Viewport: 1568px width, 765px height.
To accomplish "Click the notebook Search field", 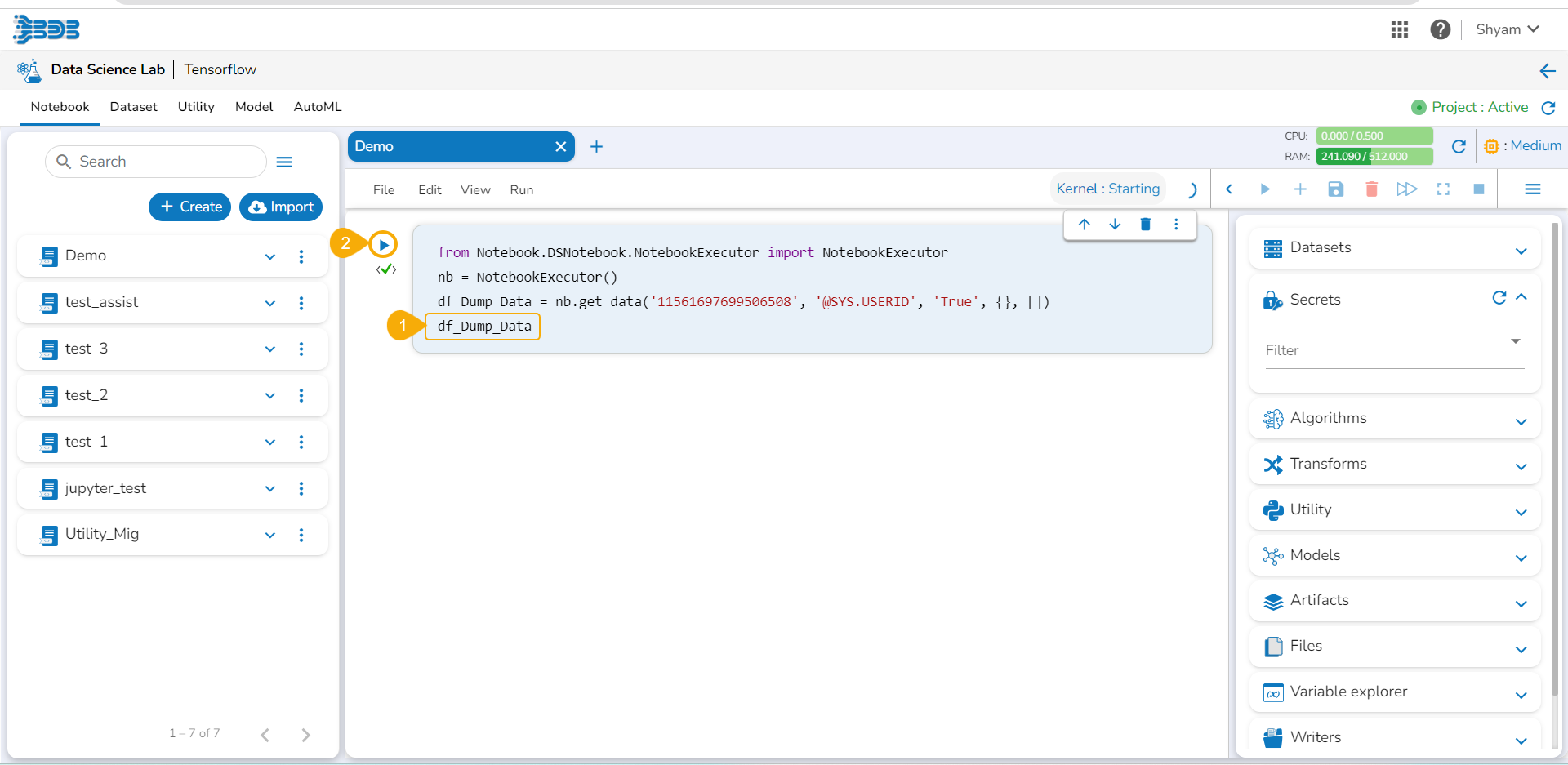I will click(163, 162).
